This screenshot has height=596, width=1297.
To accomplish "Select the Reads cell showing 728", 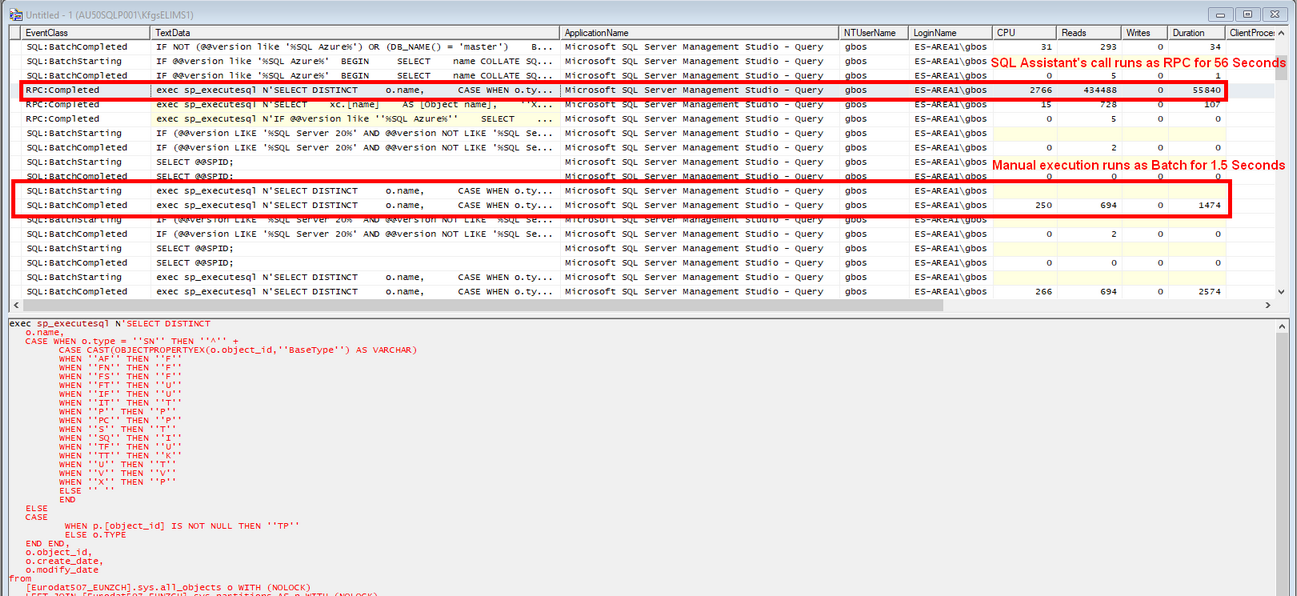I will 1089,104.
